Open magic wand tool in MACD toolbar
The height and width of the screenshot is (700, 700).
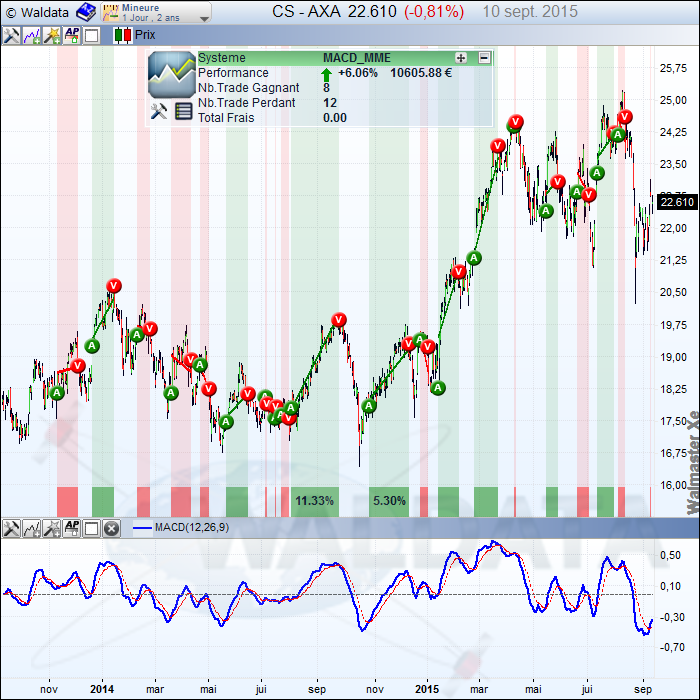(x=52, y=529)
